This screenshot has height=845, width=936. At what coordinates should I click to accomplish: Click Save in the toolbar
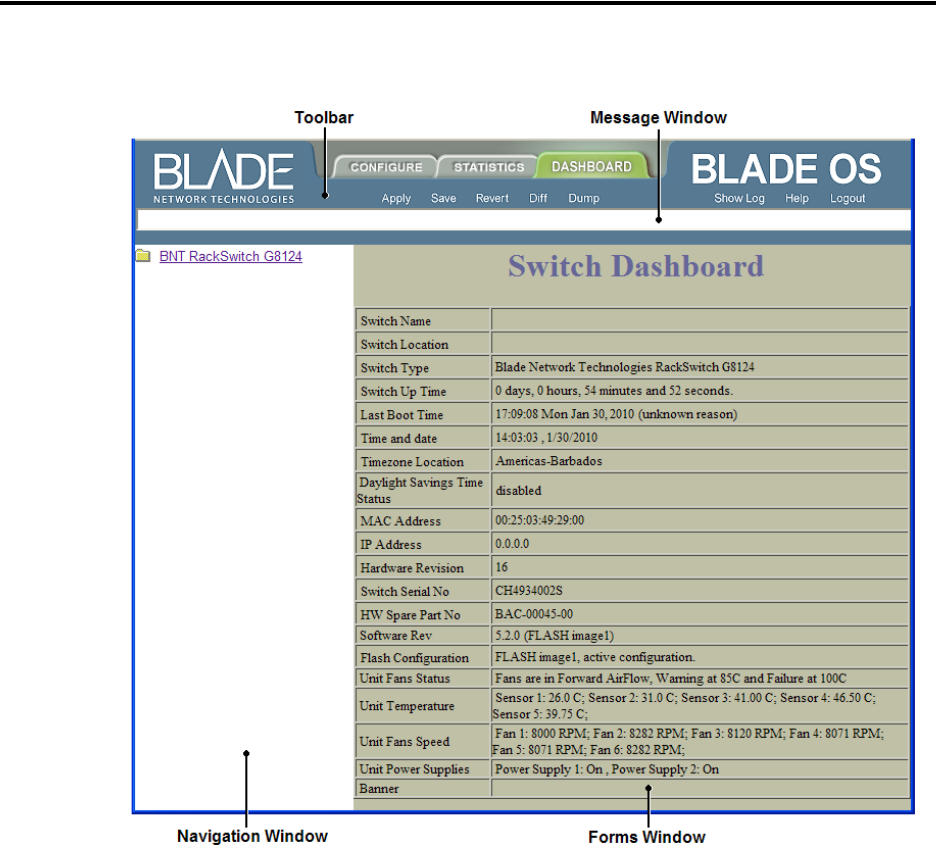pyautogui.click(x=444, y=198)
